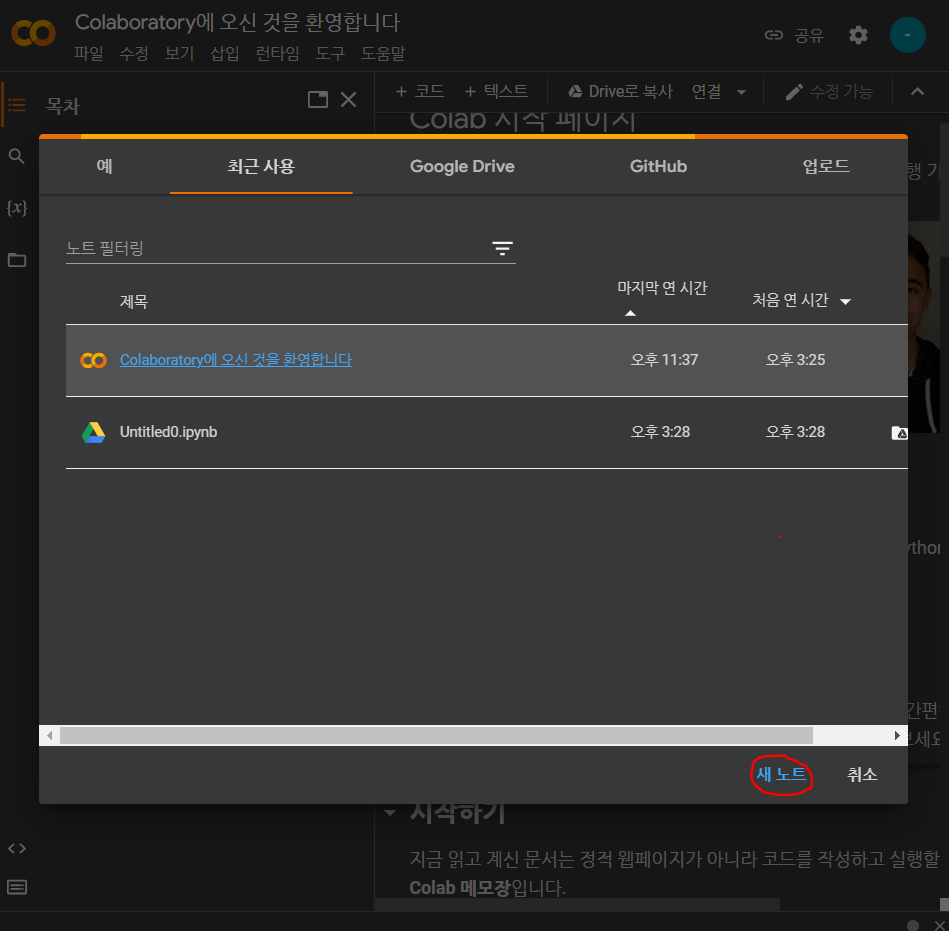This screenshot has width=949, height=931.
Task: Open the 수정 menu
Action: click(134, 53)
